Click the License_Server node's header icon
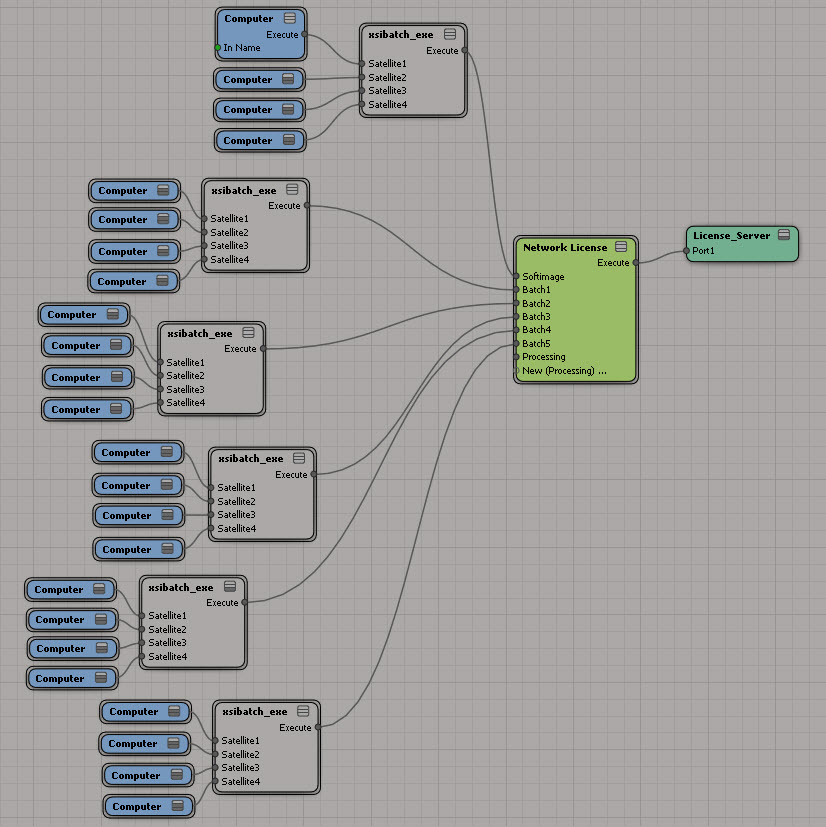 click(784, 235)
